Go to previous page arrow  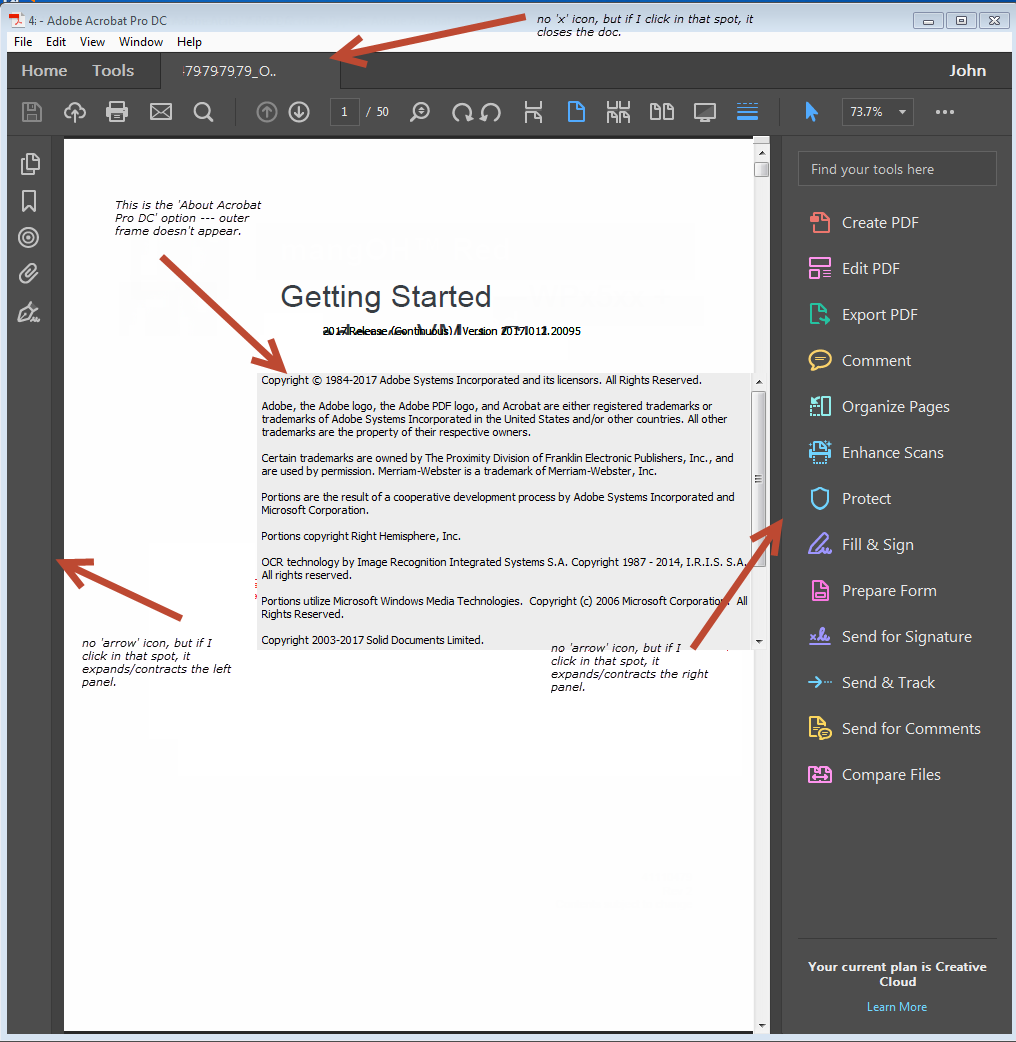click(266, 112)
